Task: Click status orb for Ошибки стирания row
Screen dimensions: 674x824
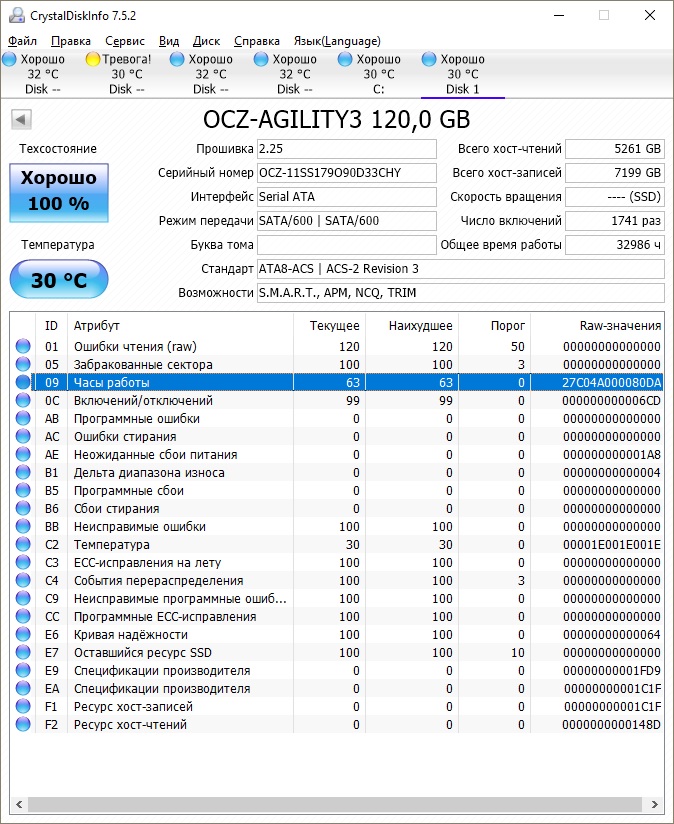Action: [23, 436]
